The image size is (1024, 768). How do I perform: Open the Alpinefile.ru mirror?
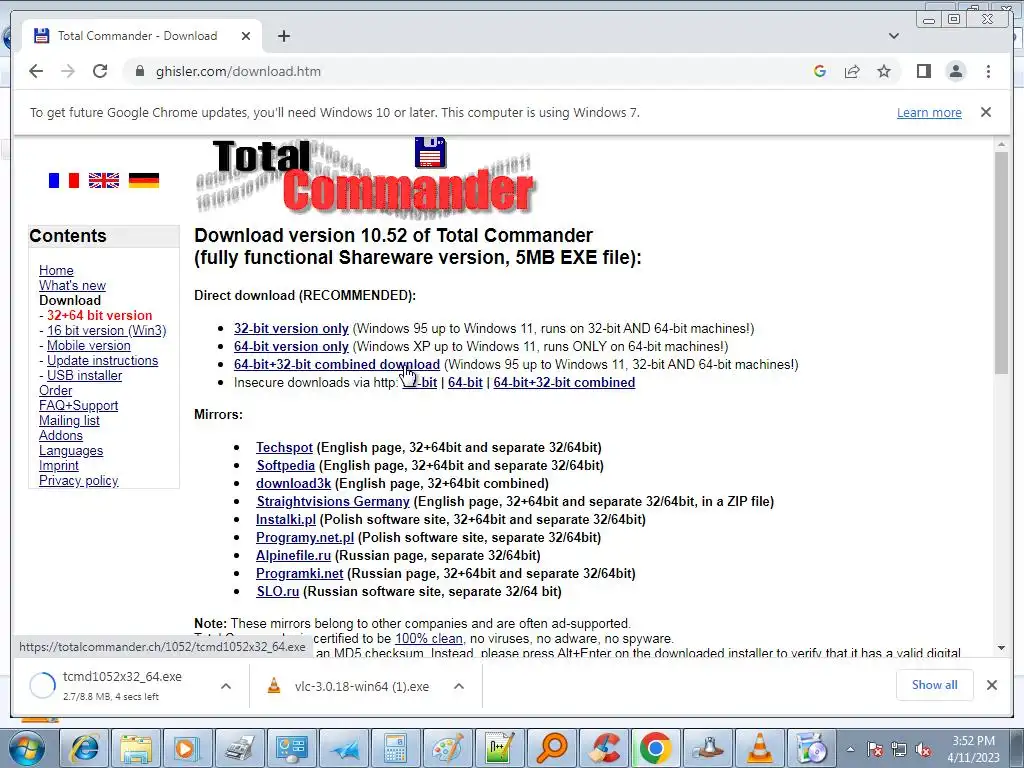coord(293,555)
